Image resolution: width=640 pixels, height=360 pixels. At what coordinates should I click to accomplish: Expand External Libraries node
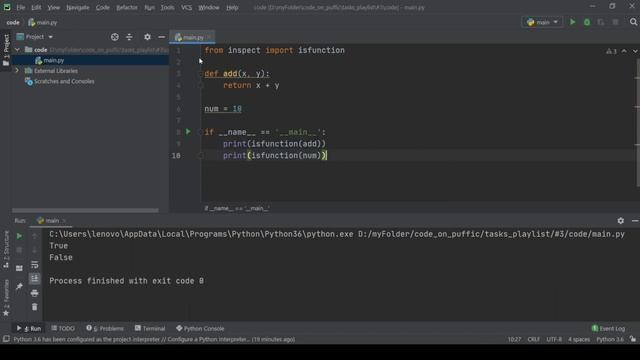click(17, 71)
